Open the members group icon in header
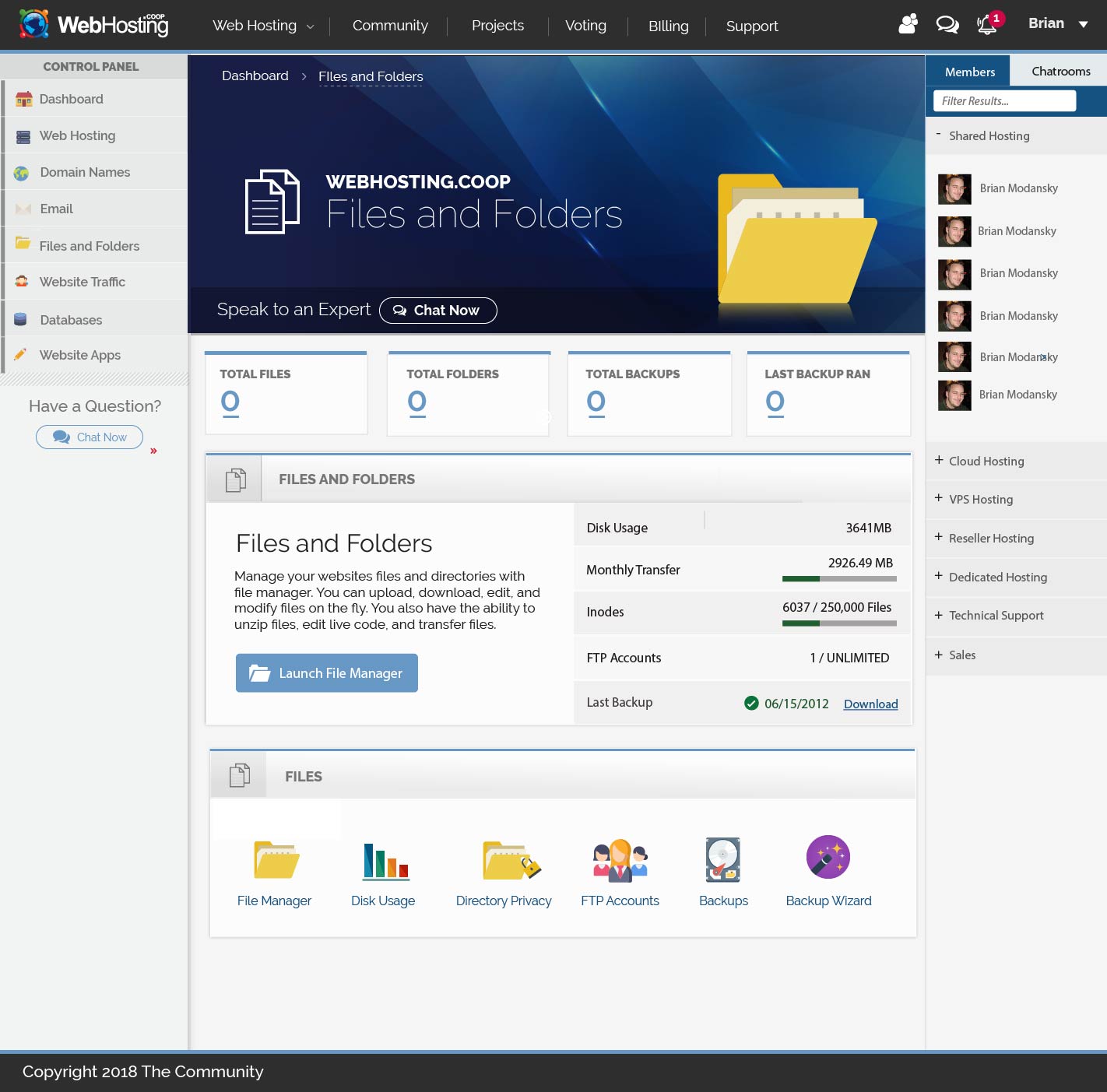 pos(908,24)
